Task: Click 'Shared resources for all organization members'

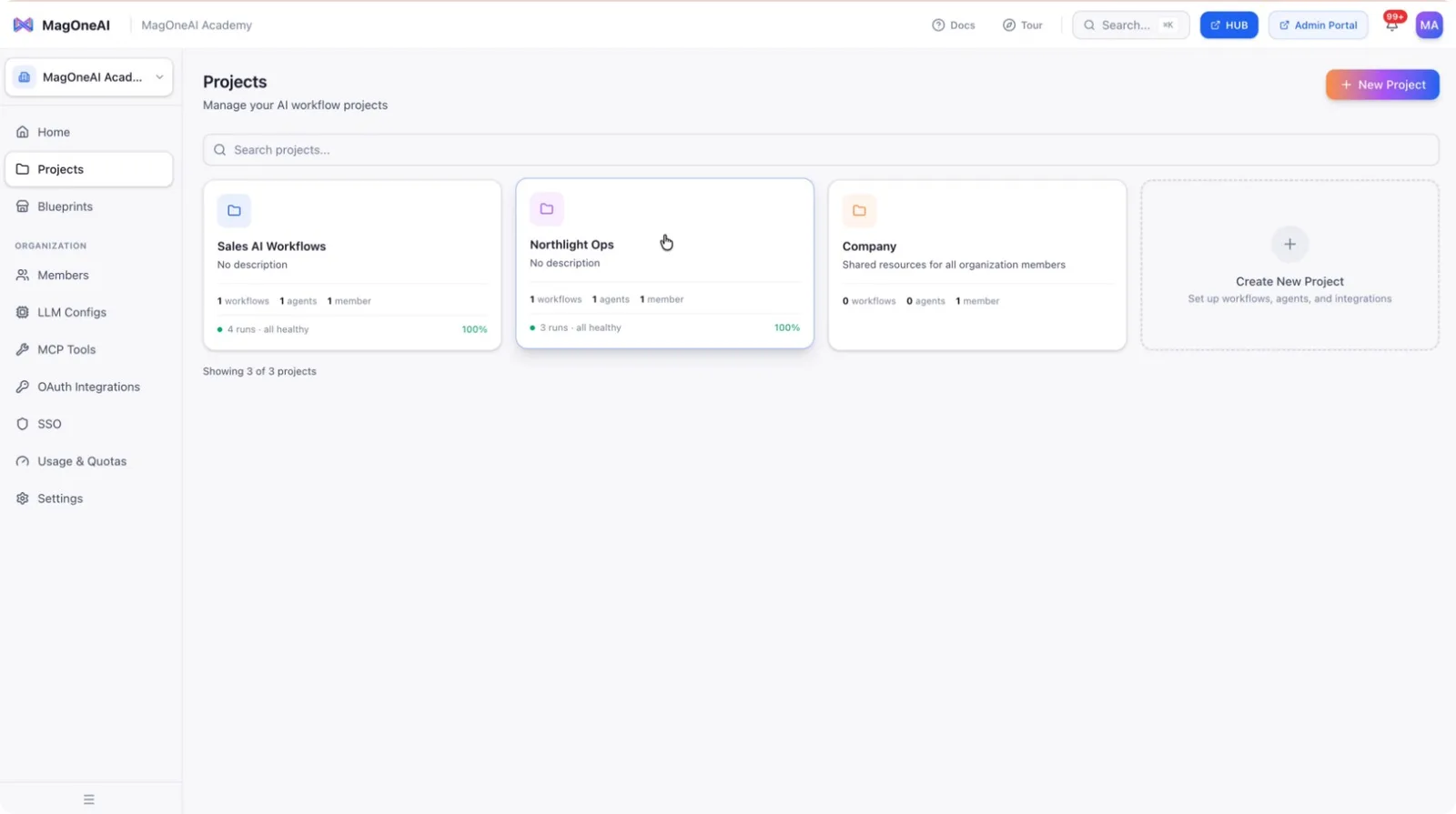Action: click(x=954, y=265)
